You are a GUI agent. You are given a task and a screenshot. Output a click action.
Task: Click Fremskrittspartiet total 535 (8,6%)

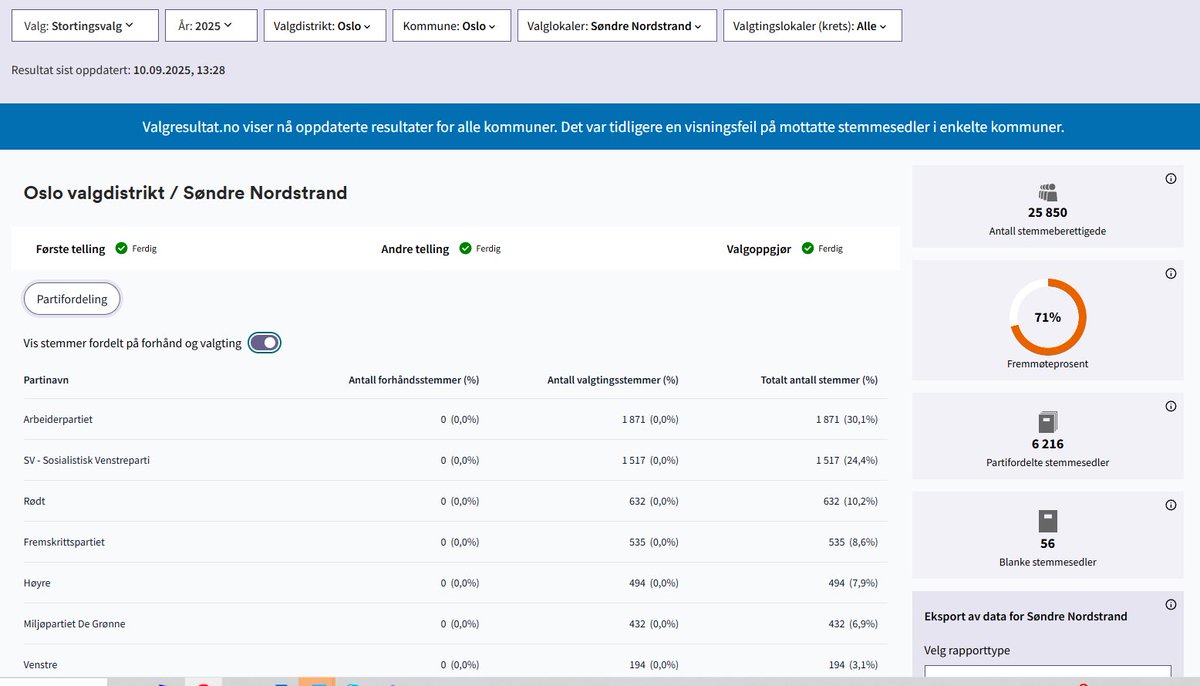click(x=853, y=542)
